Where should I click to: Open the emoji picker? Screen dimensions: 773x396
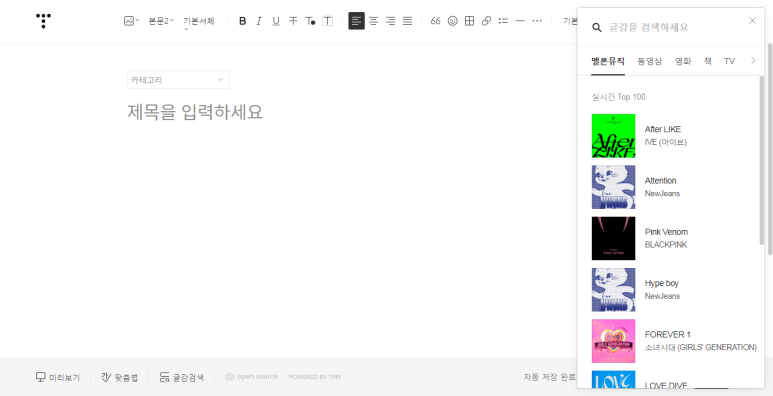coord(453,21)
